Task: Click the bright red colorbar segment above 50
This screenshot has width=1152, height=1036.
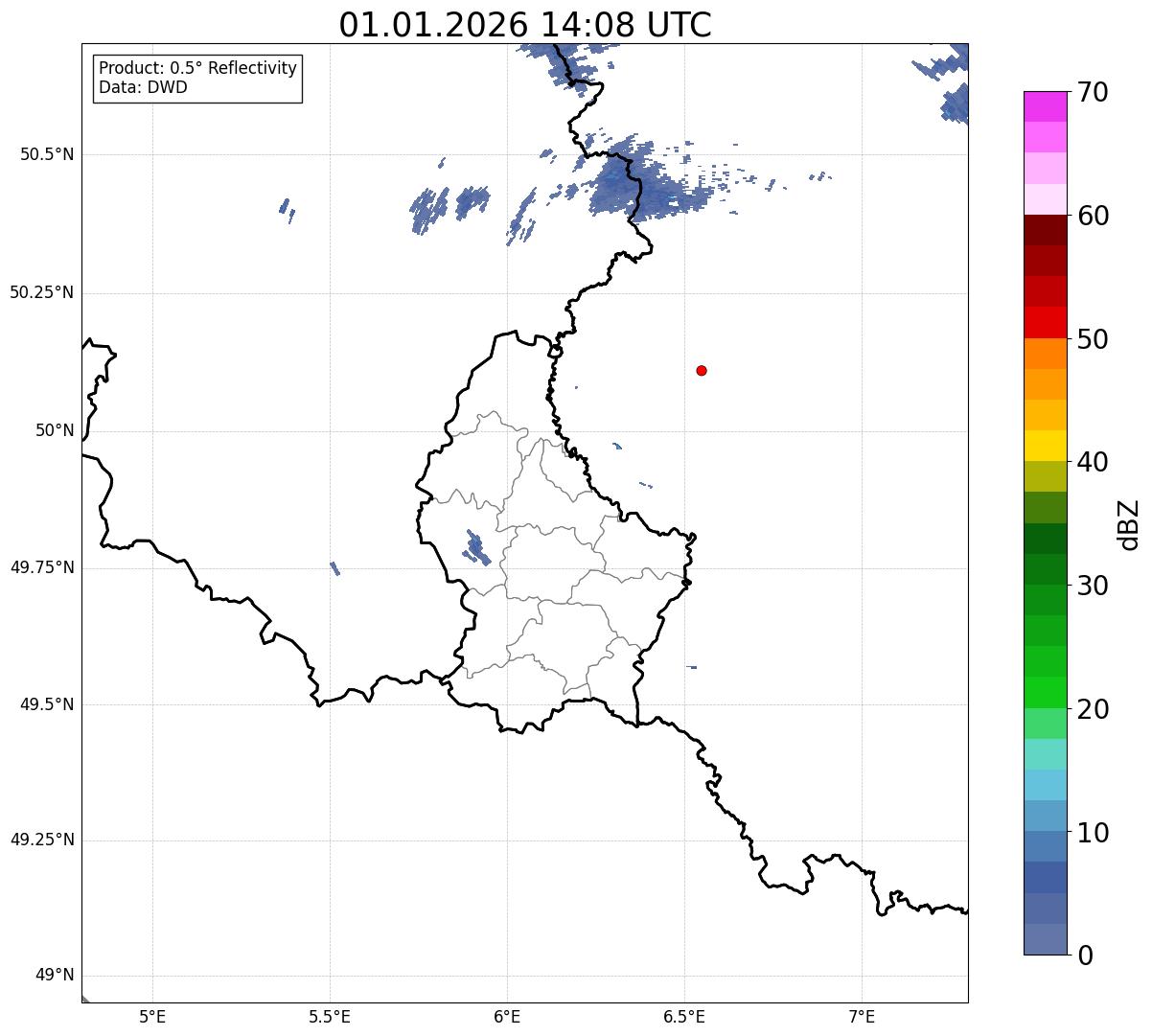Action: [1045, 322]
